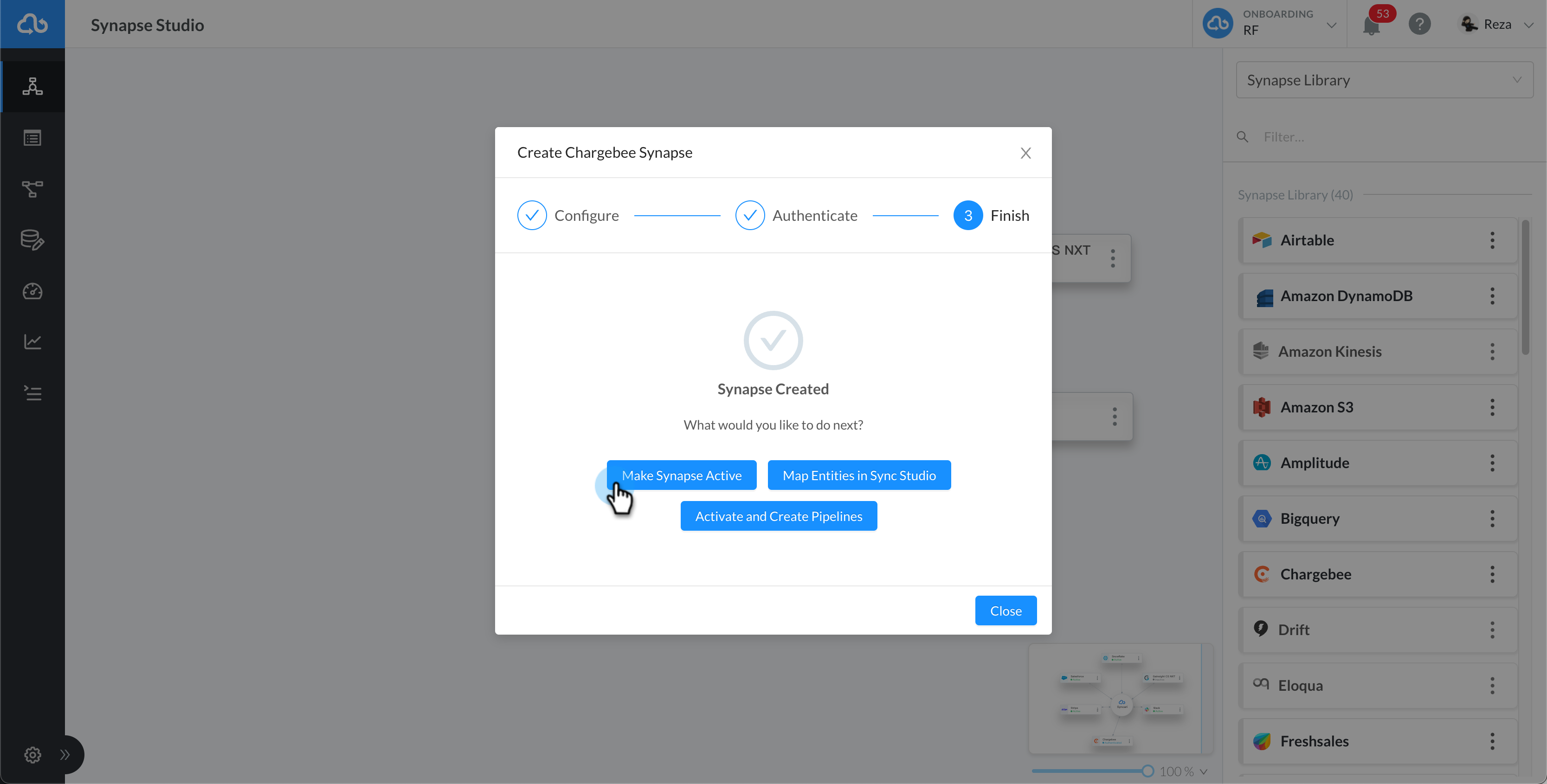
Task: Open Drift three-dot options menu
Action: click(1492, 630)
